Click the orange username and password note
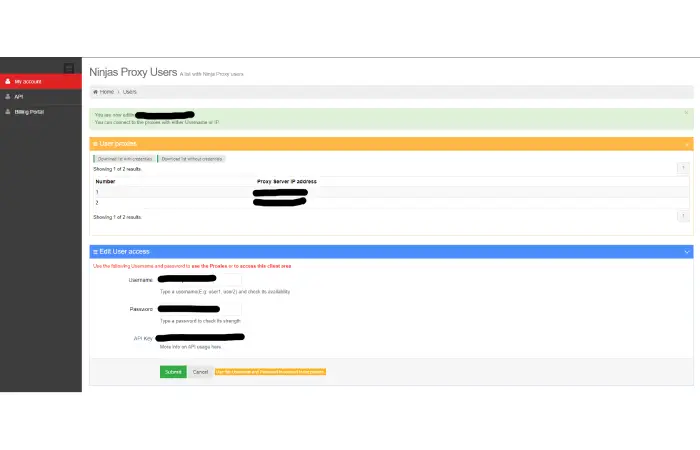The image size is (700, 450). point(270,372)
